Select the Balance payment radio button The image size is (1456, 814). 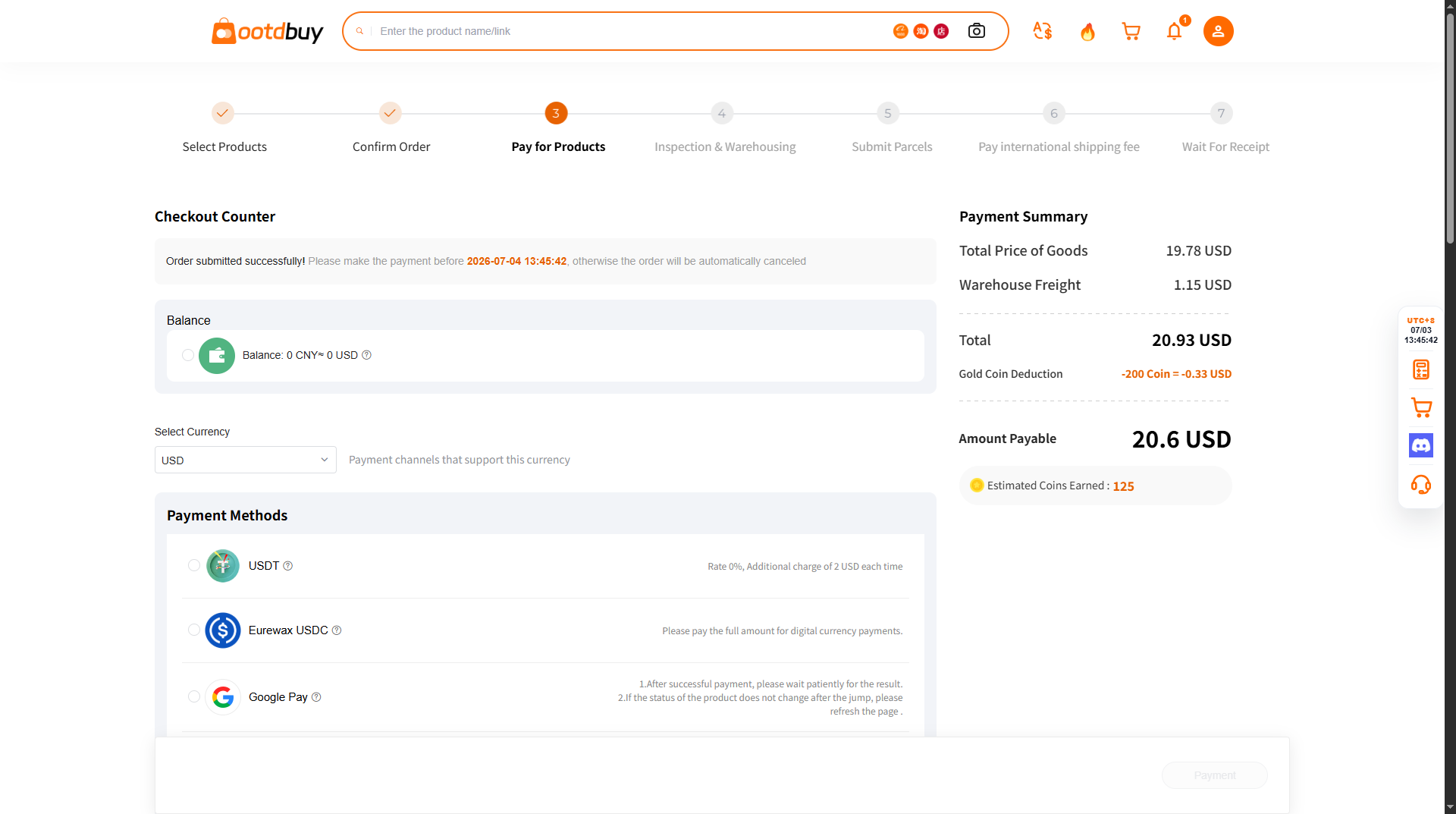(x=188, y=355)
